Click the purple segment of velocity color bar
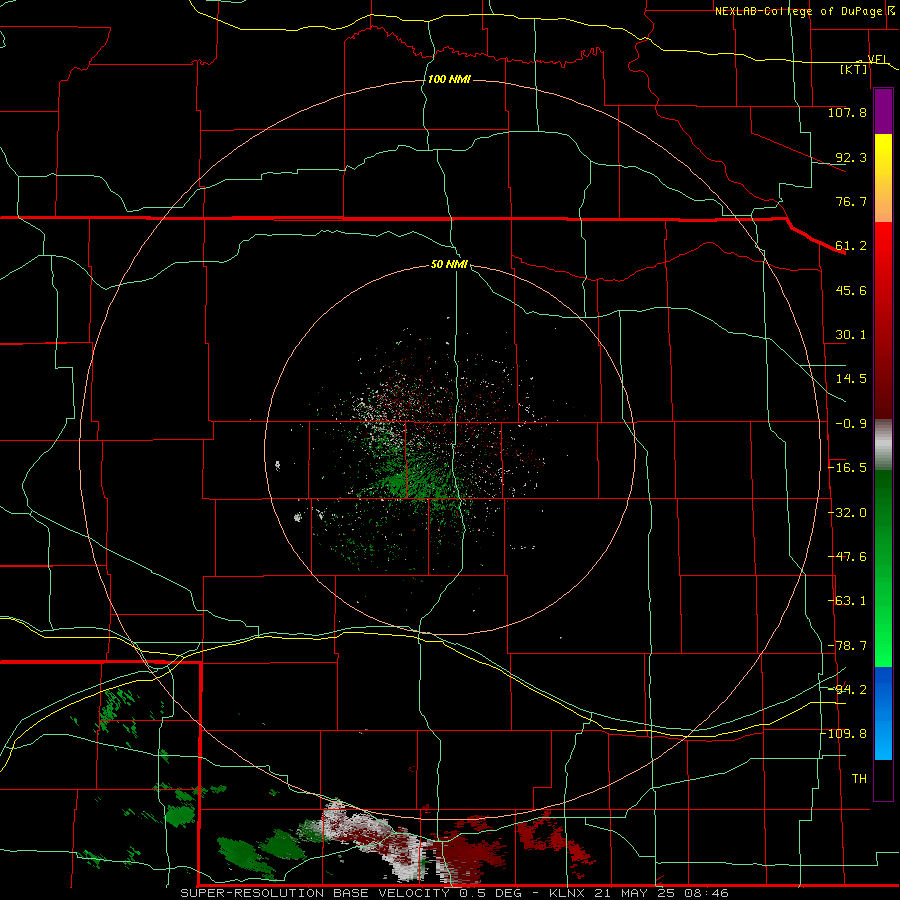 click(883, 112)
